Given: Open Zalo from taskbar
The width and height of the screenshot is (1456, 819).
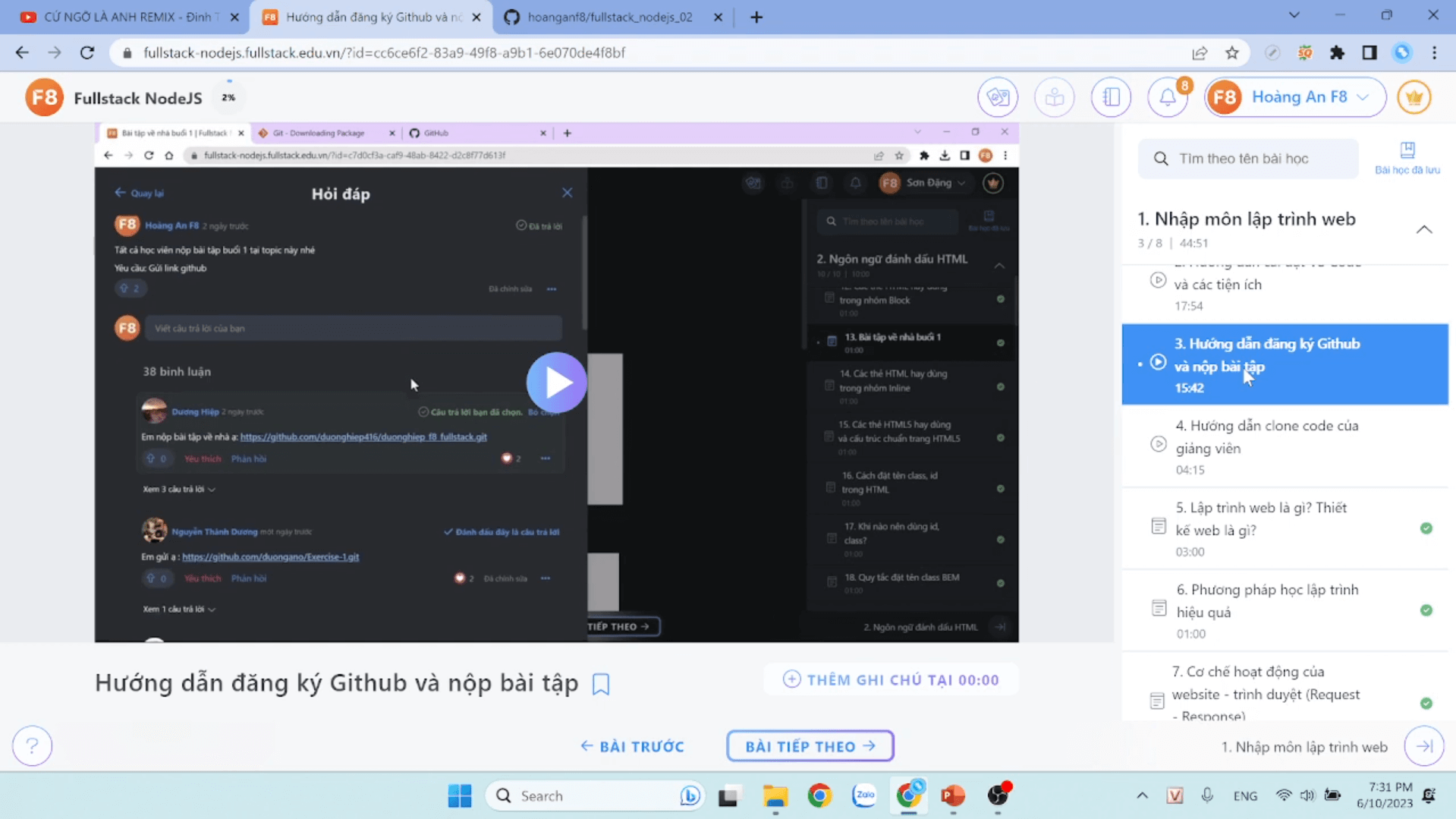Looking at the screenshot, I should click(864, 795).
